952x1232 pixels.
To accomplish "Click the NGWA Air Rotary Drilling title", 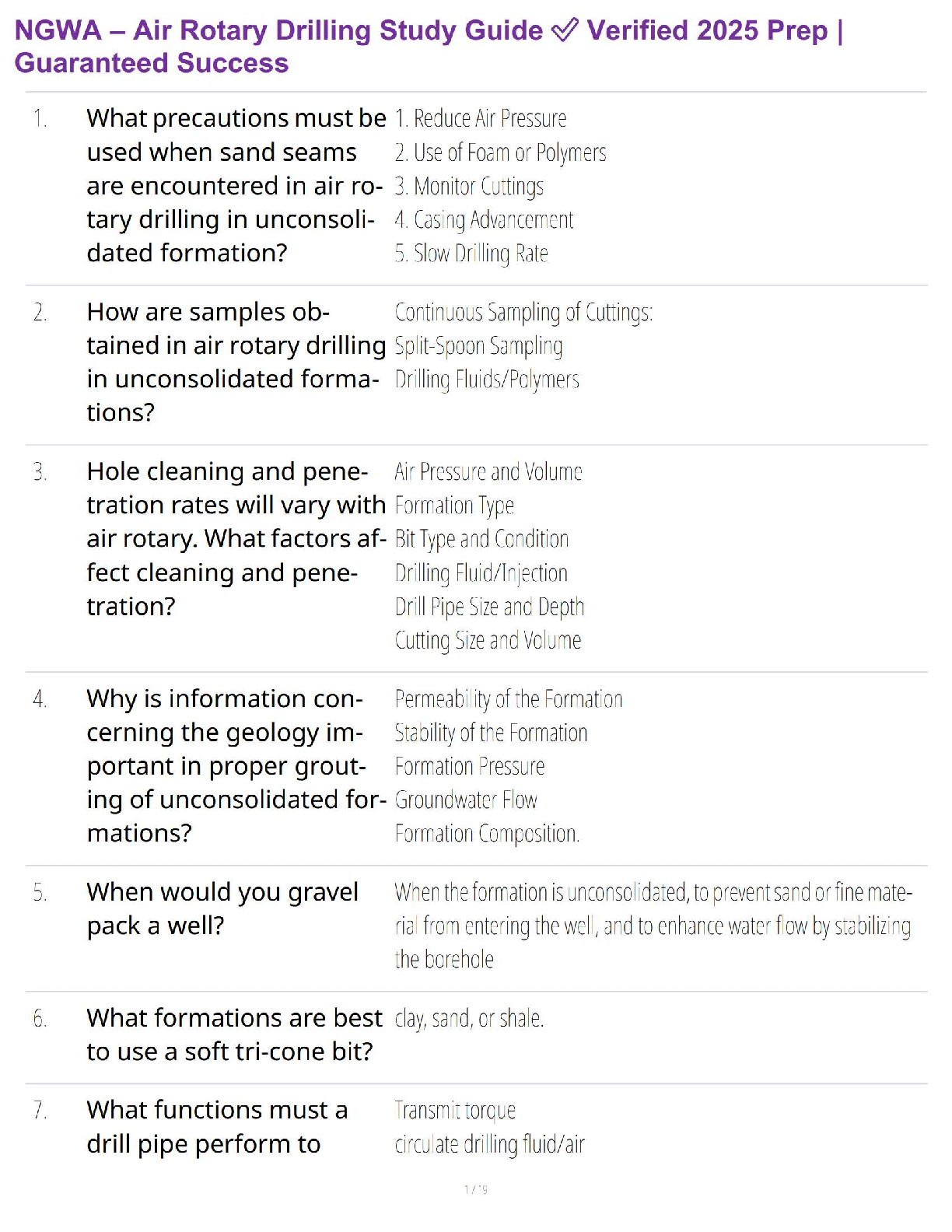I will click(278, 30).
